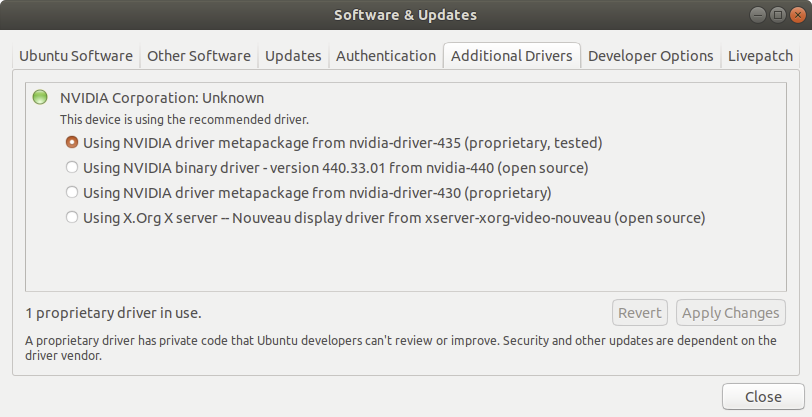Select nvidia-driver-430 radio option
Viewport: 812px width, 417px height.
coord(72,192)
